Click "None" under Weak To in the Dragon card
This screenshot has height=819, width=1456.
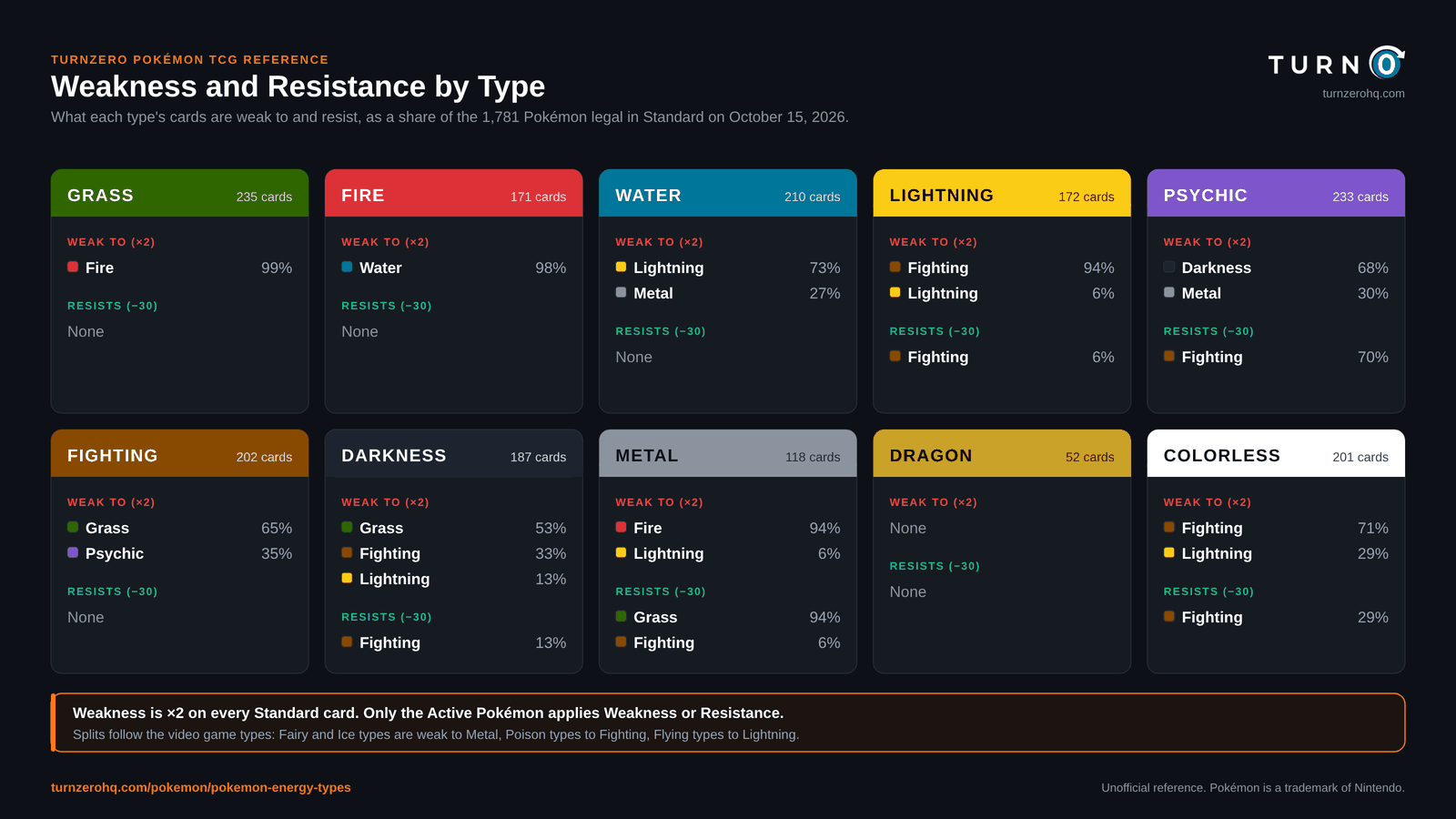point(907,528)
